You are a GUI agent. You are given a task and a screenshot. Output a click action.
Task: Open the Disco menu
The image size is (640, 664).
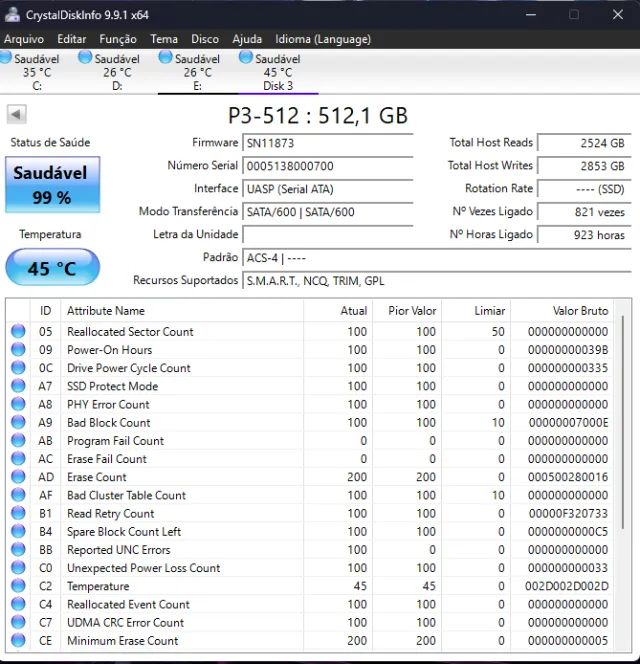(205, 39)
